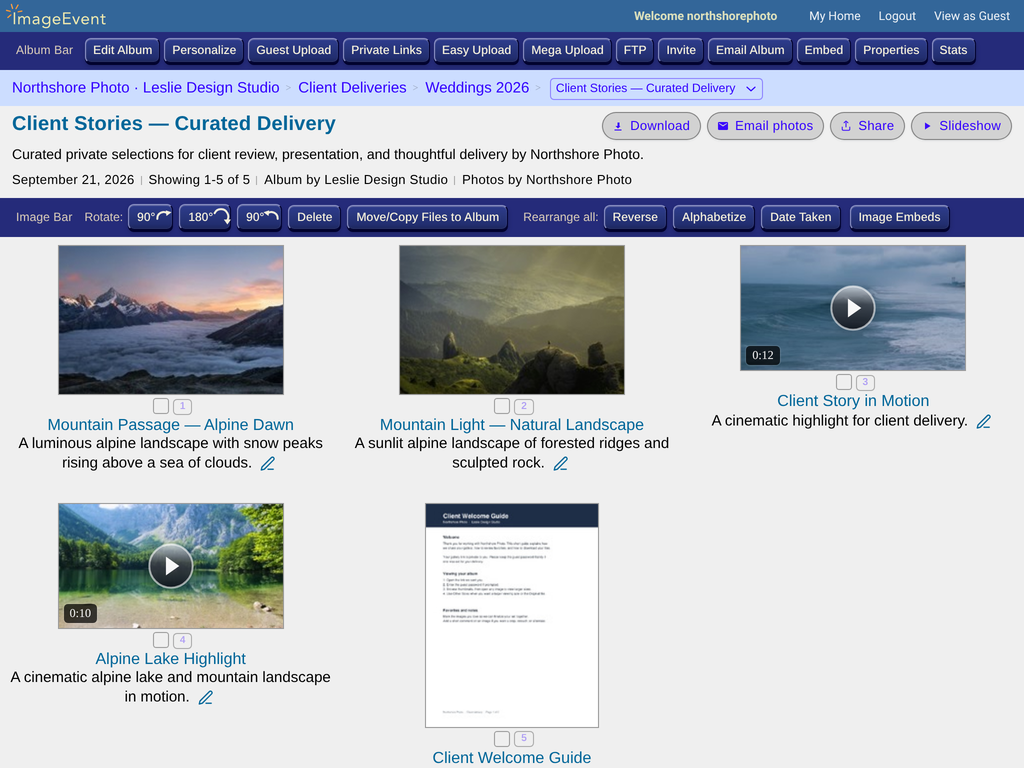Rotate 90° counterclockwise button
The width and height of the screenshot is (1024, 768).
pyautogui.click(x=259, y=217)
